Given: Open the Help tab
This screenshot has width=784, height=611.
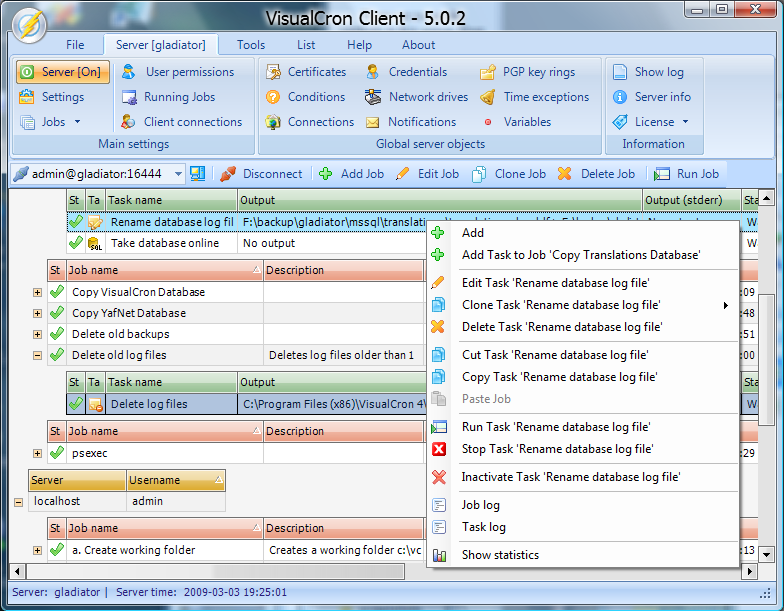Looking at the screenshot, I should (x=360, y=44).
